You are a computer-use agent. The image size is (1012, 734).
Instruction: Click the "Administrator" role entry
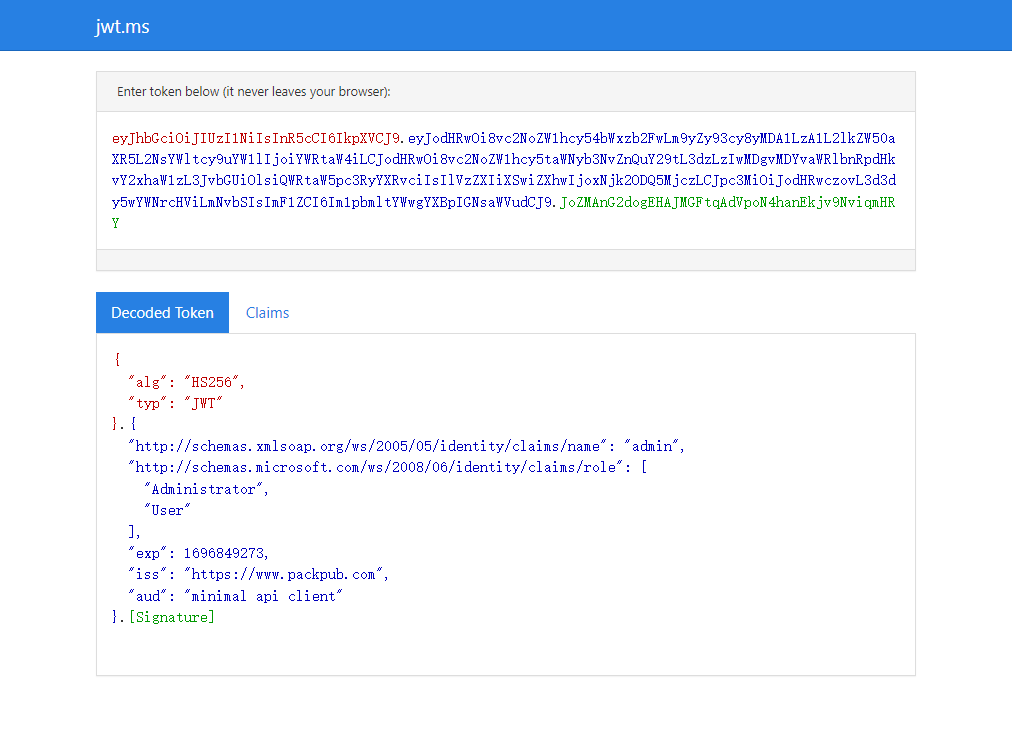click(x=205, y=489)
